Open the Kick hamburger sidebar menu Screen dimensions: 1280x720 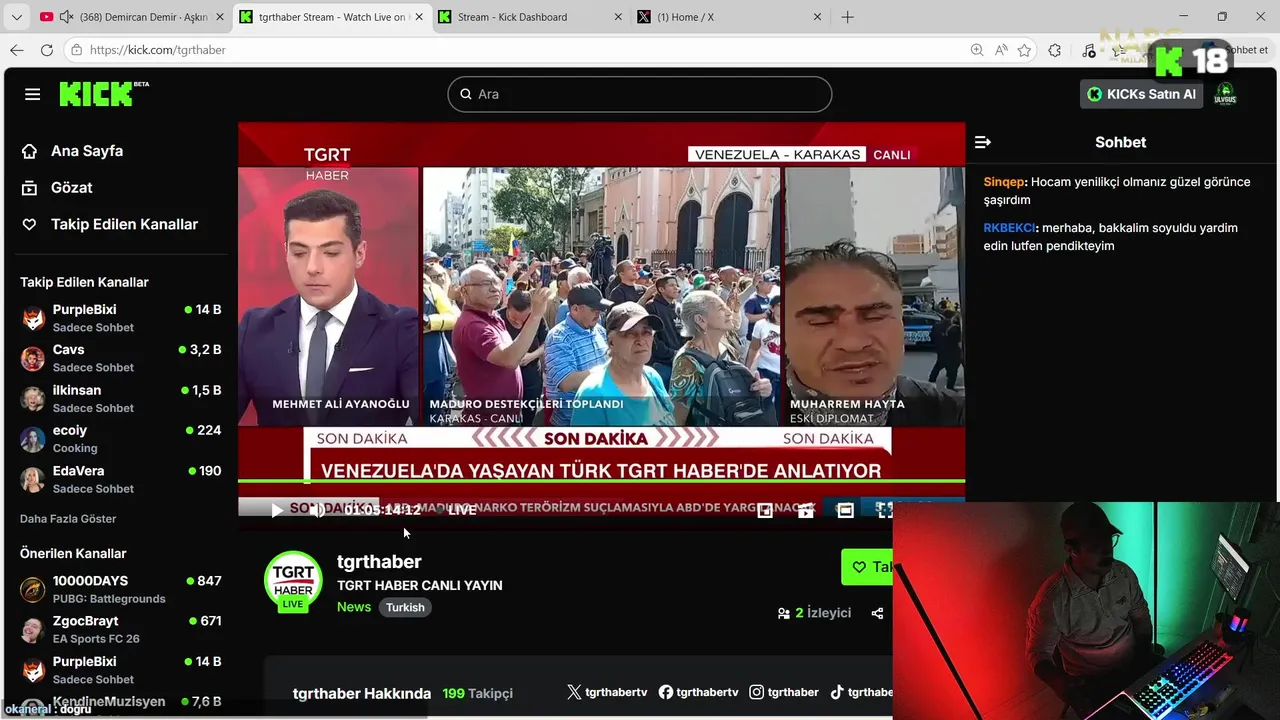pyautogui.click(x=32, y=94)
